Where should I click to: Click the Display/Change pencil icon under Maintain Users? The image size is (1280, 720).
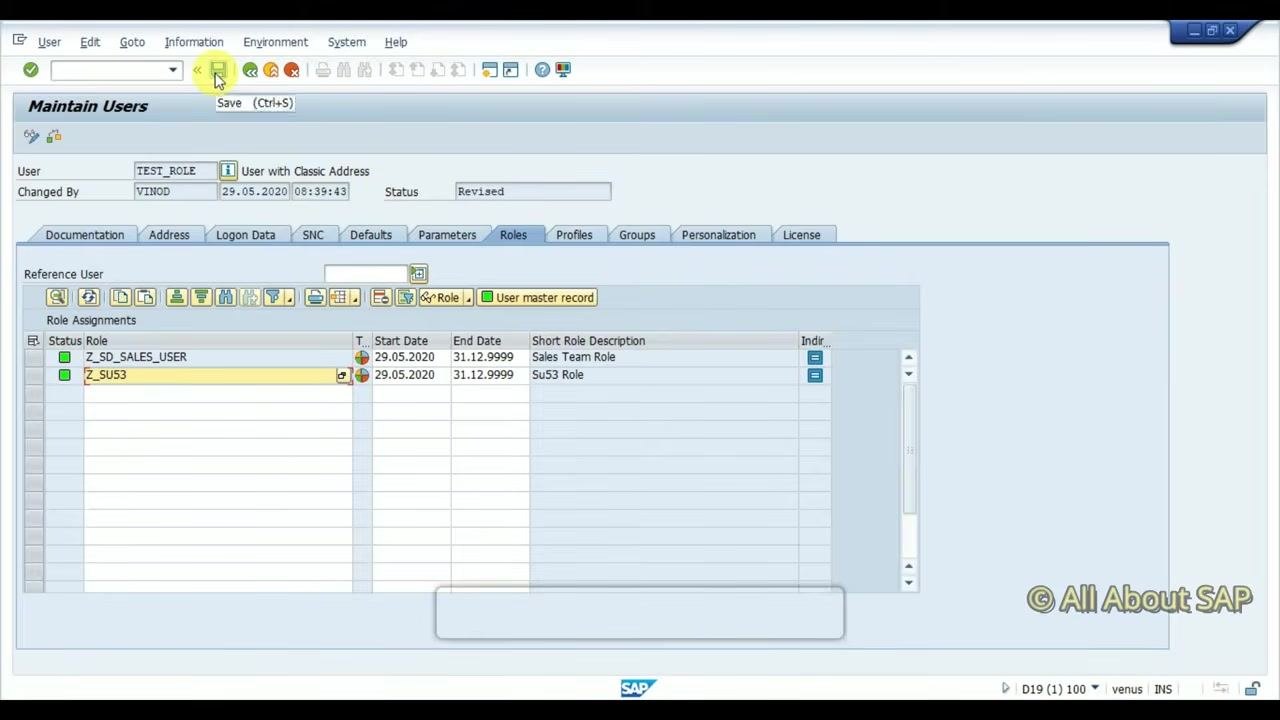click(32, 136)
